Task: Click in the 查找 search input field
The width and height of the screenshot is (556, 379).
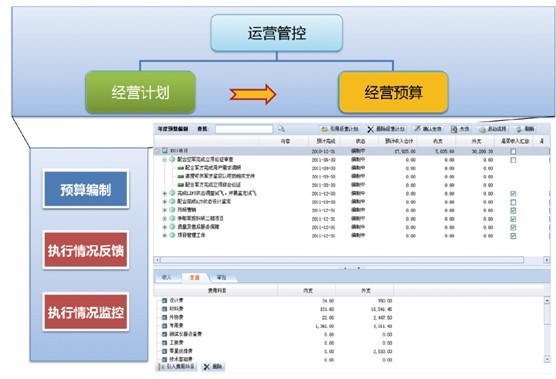Action: [244, 129]
